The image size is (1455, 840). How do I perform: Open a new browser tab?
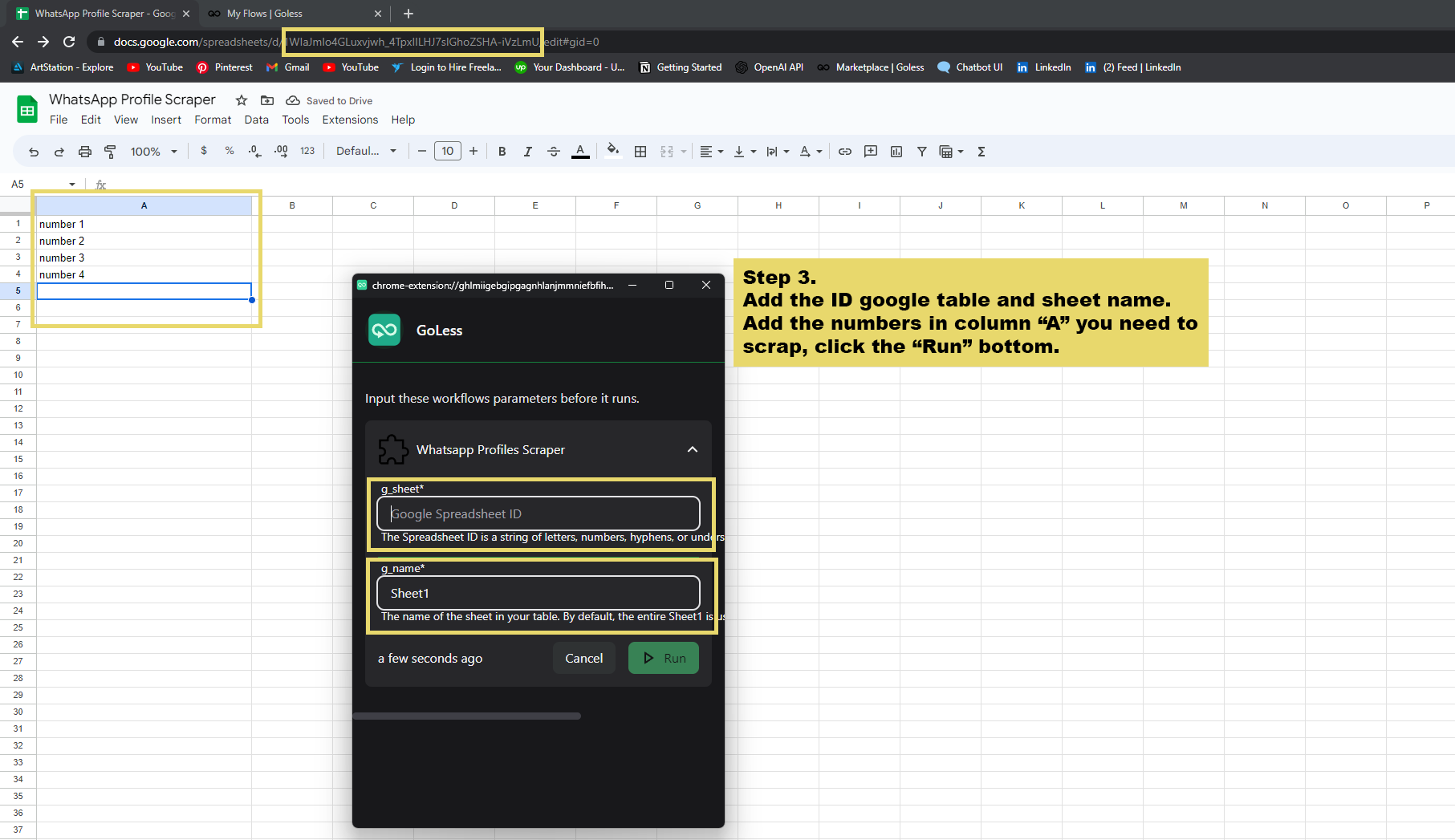[408, 14]
